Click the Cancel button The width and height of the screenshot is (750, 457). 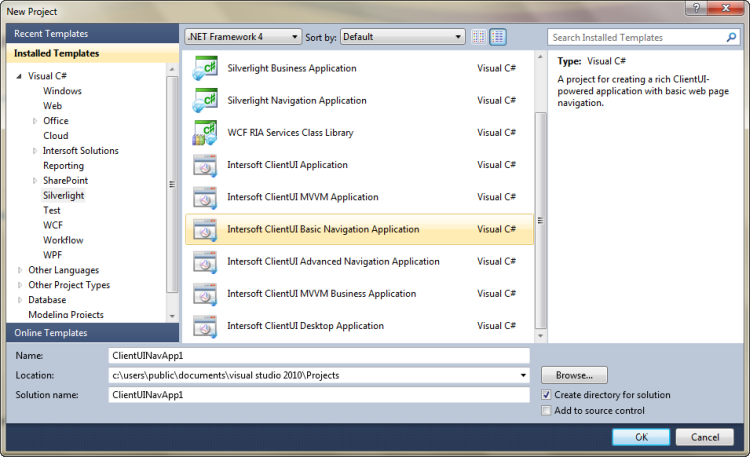click(705, 437)
